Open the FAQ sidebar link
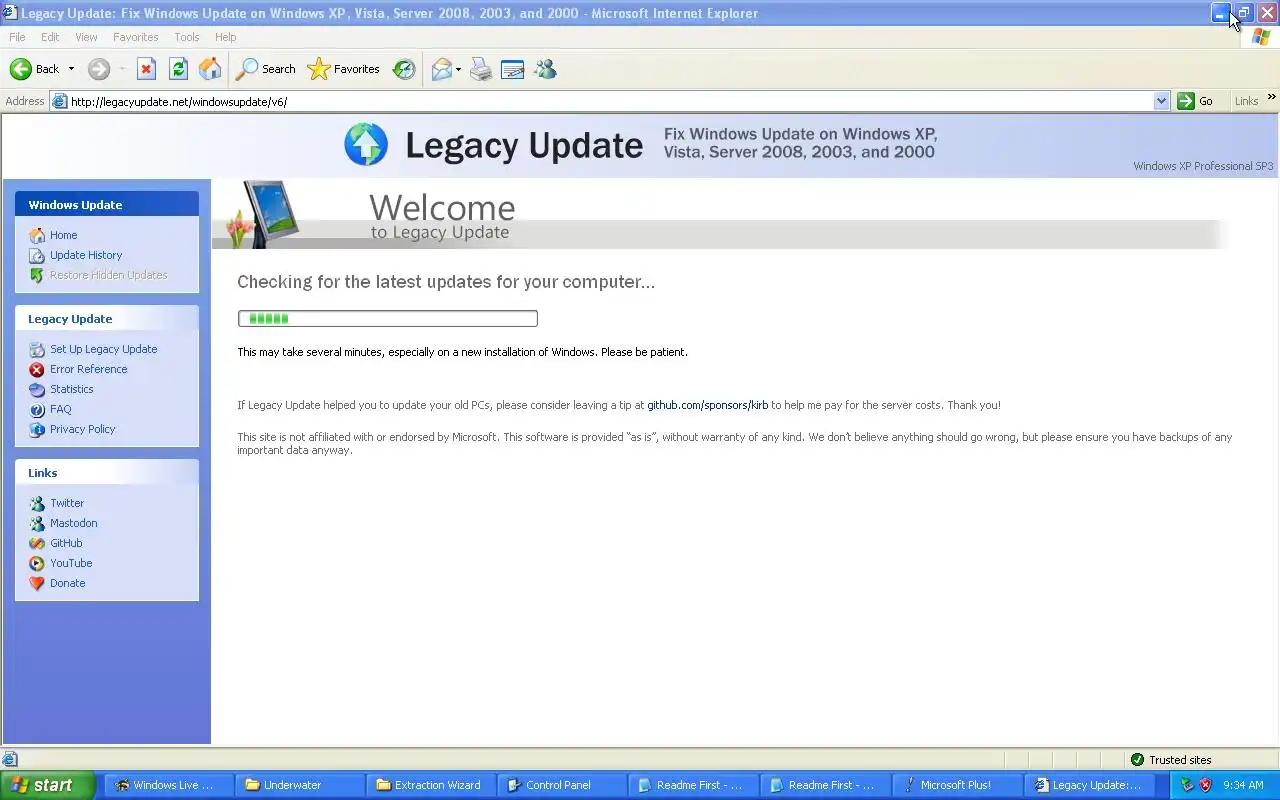This screenshot has width=1280, height=800. (x=60, y=409)
